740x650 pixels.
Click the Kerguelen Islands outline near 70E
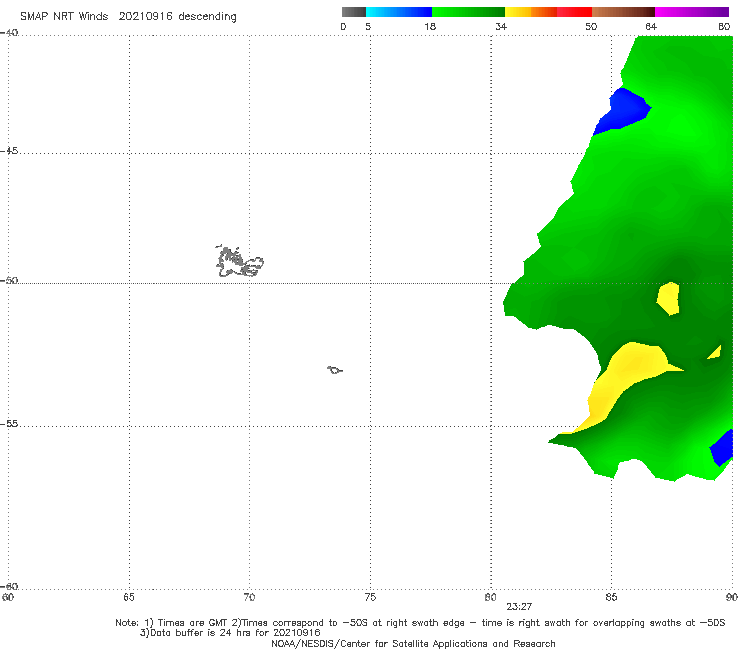(x=239, y=262)
